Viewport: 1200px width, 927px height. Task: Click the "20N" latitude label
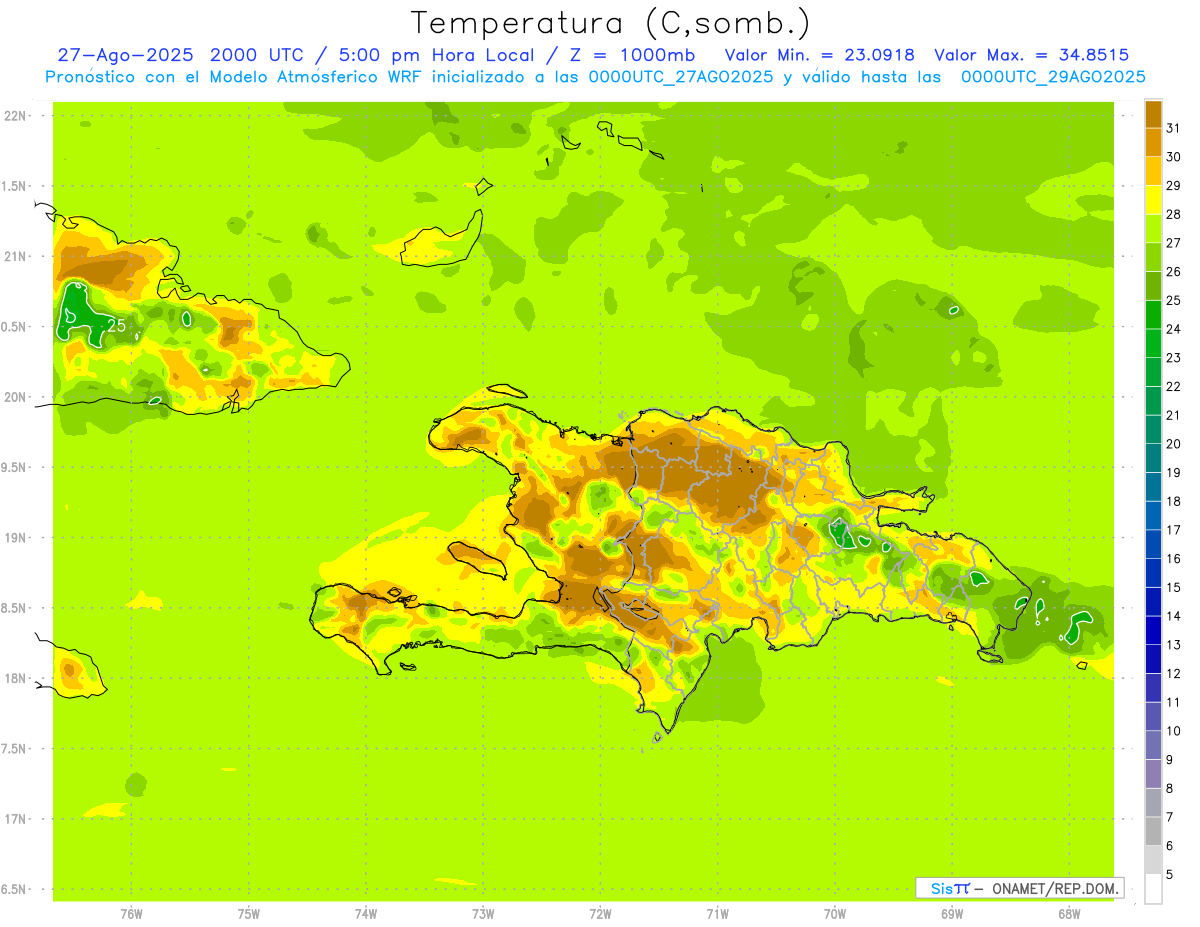pos(16,397)
